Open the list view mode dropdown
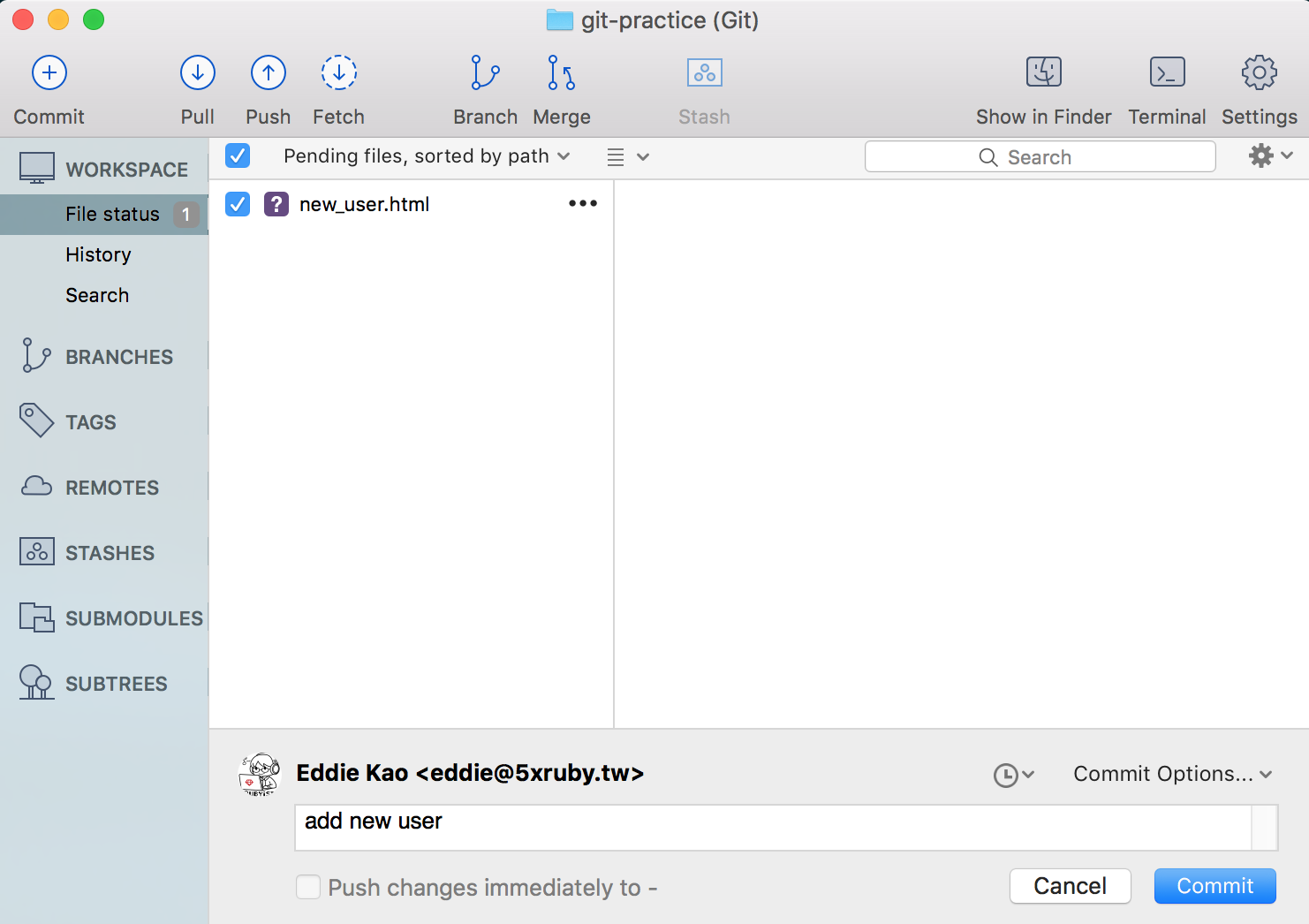 coord(628,157)
